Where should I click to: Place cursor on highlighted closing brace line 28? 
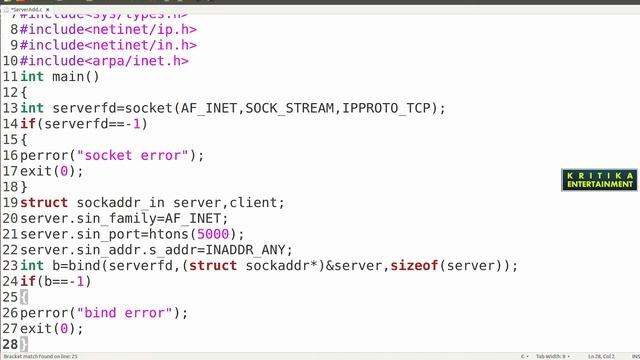pyautogui.click(x=24, y=344)
